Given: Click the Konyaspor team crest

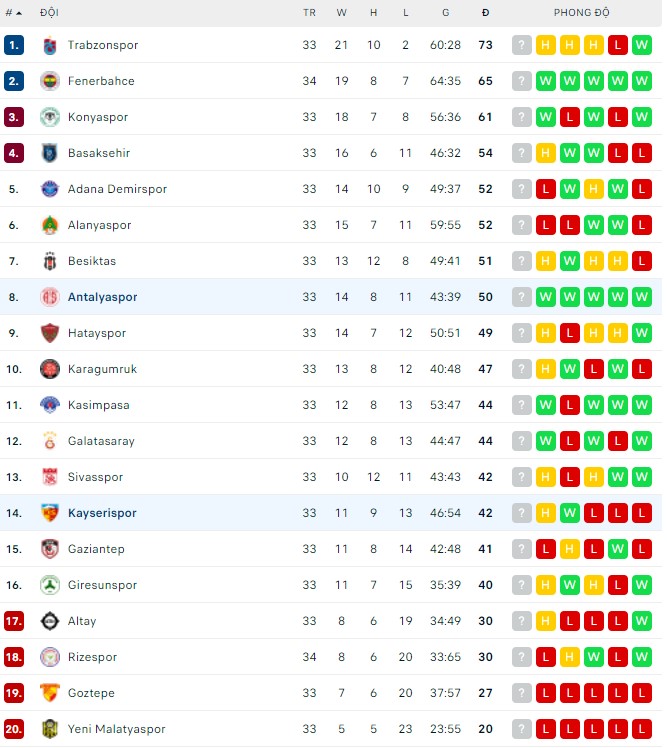Looking at the screenshot, I should tap(50, 117).
